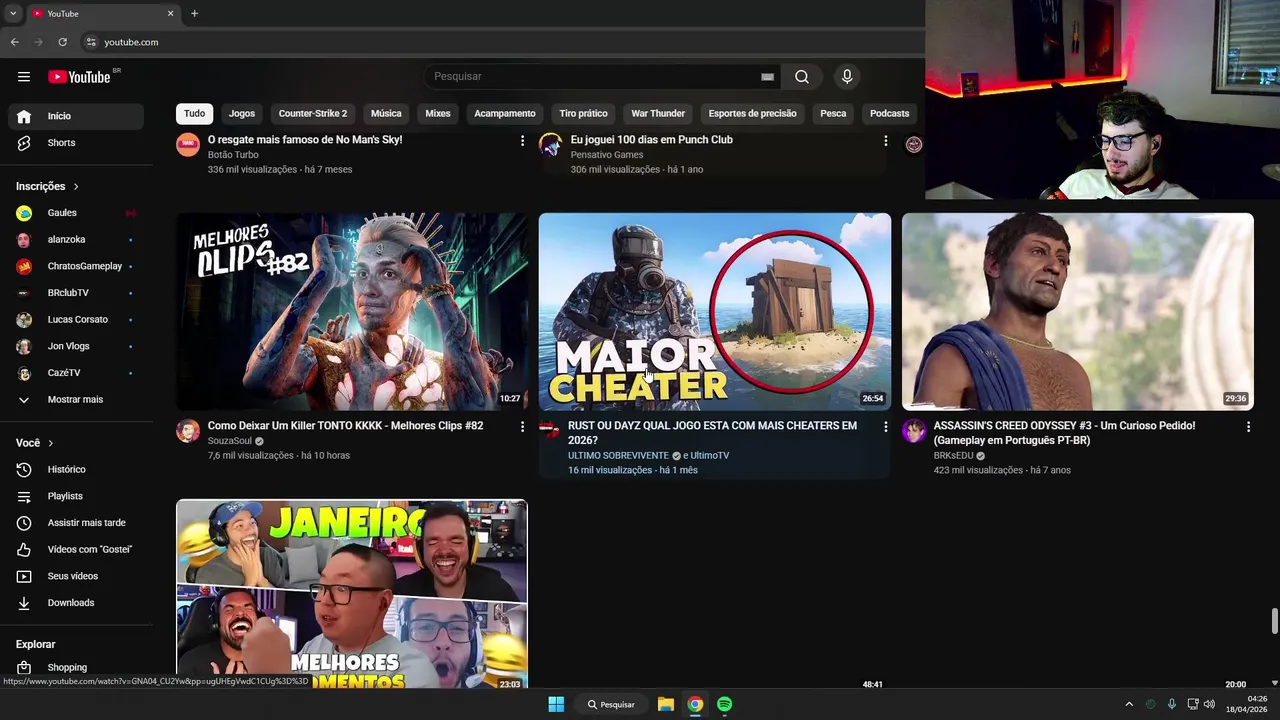Select the Counter-Strike 2 filter chip

coord(313,113)
